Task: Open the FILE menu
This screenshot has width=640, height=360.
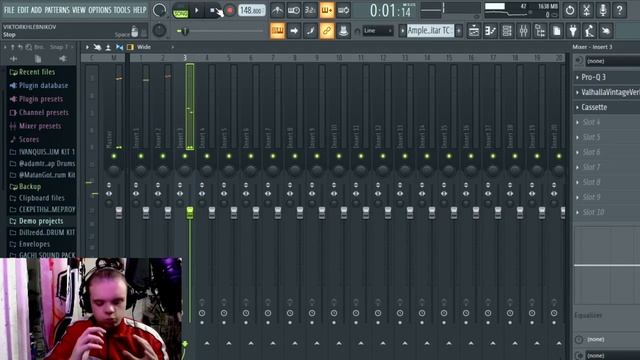Action: tap(9, 10)
